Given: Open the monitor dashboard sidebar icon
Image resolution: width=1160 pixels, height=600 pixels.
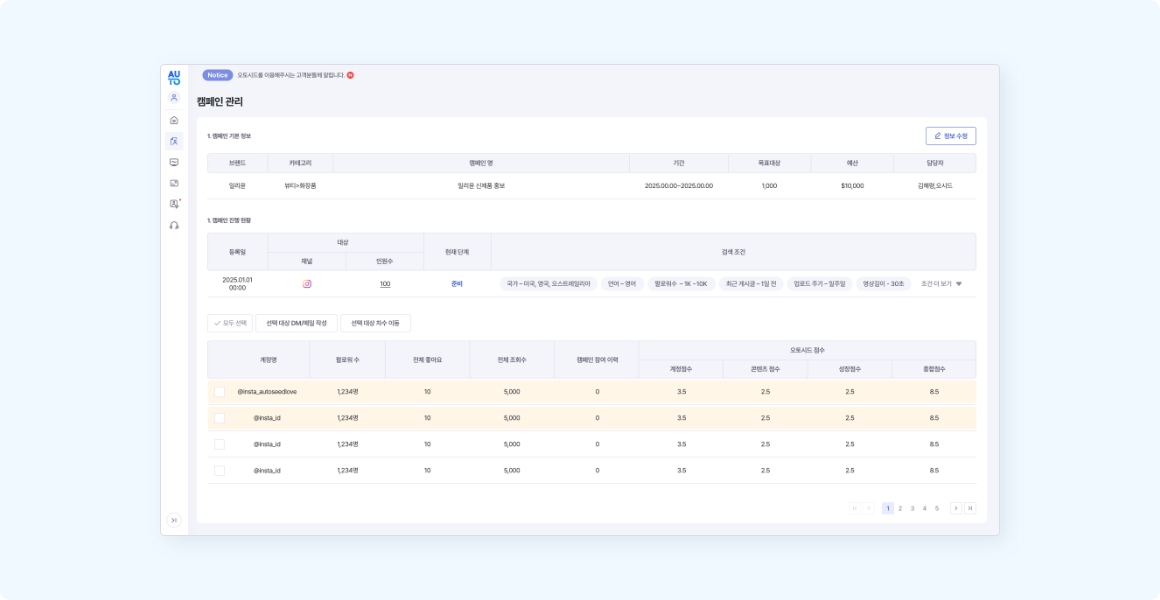Looking at the screenshot, I should 174,162.
